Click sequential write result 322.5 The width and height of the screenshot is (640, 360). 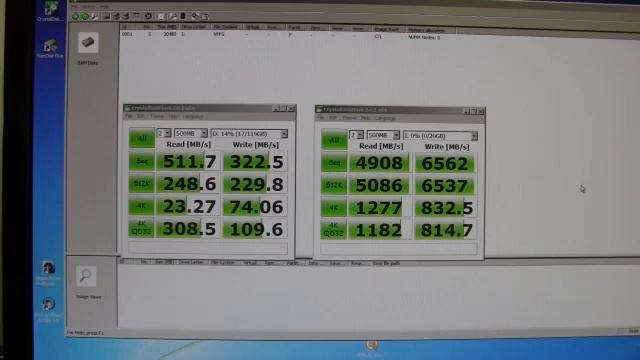[x=256, y=162]
